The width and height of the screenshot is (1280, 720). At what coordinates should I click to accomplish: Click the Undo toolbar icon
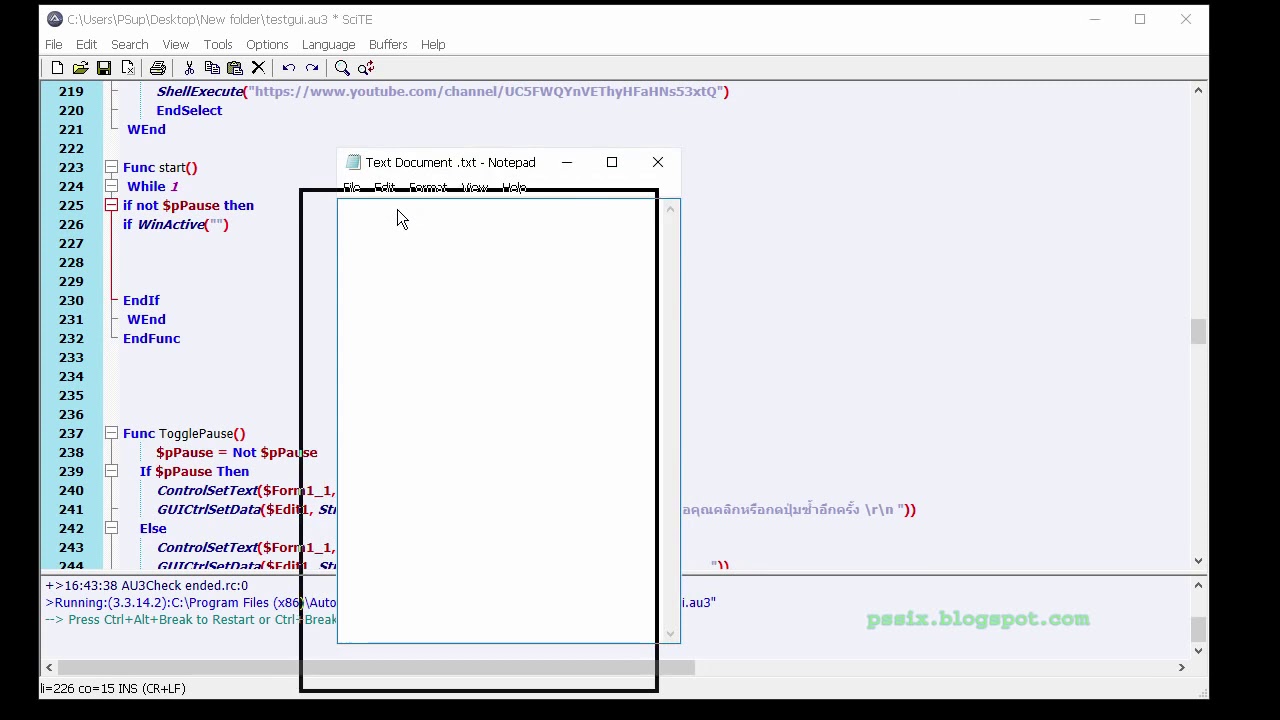tap(288, 68)
